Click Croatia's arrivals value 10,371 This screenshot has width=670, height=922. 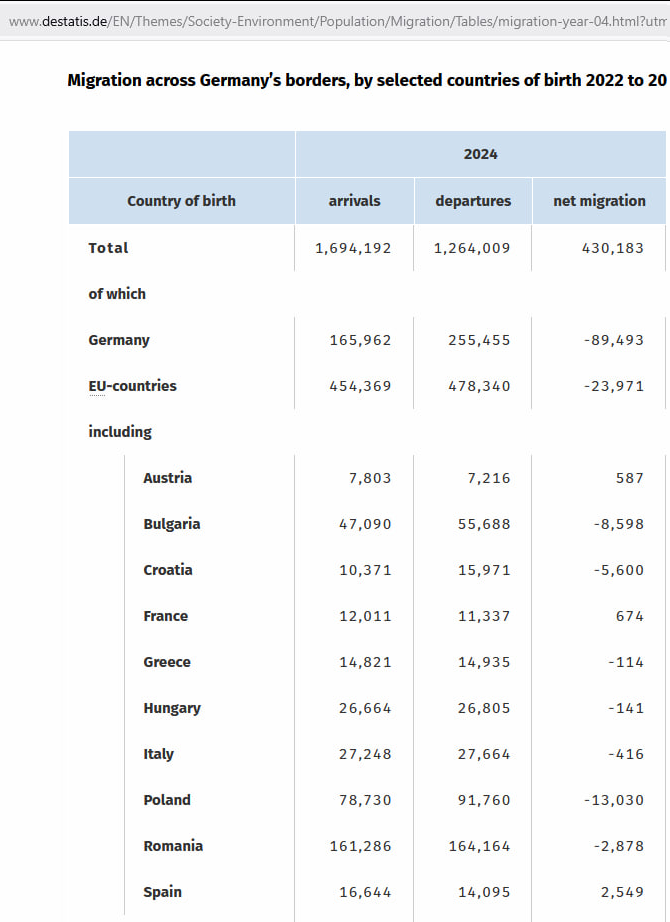point(365,570)
